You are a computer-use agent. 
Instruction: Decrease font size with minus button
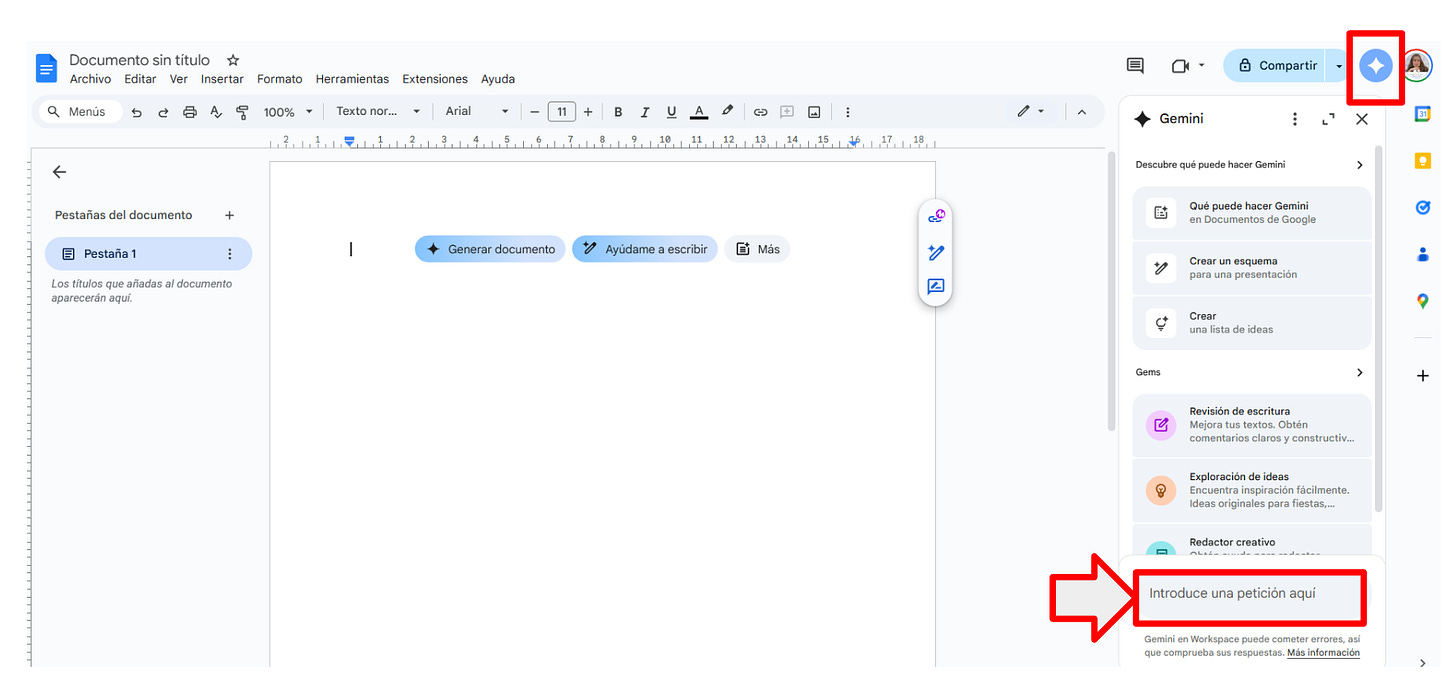pos(535,112)
